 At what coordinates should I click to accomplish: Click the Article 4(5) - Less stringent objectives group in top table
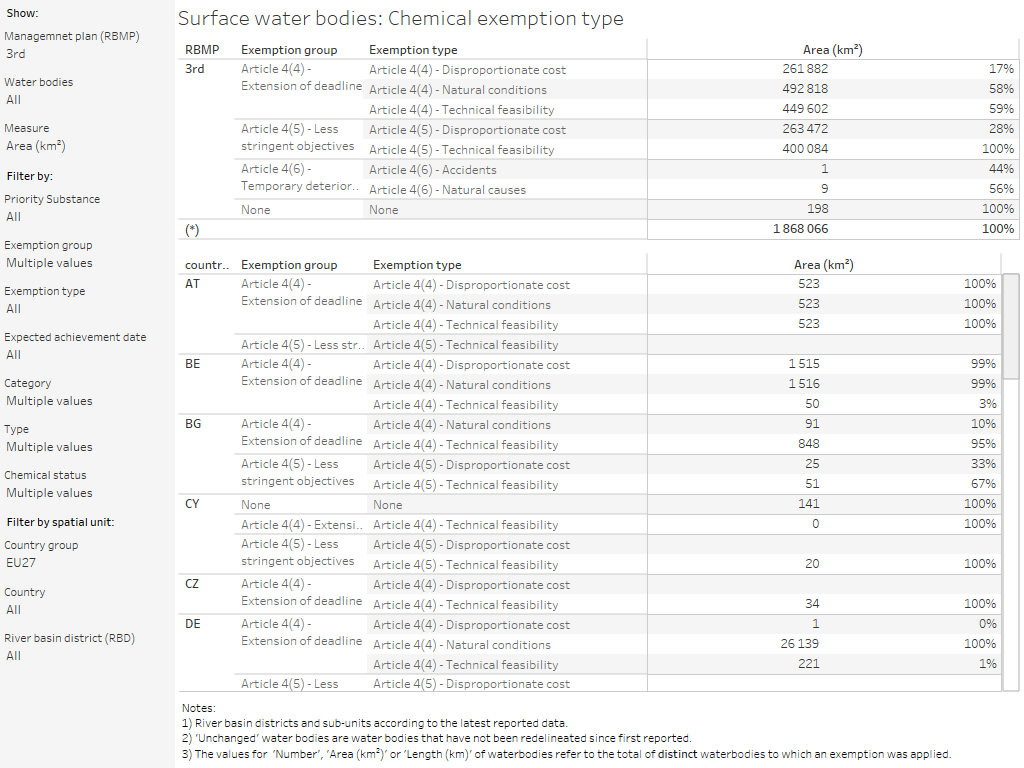[x=297, y=138]
